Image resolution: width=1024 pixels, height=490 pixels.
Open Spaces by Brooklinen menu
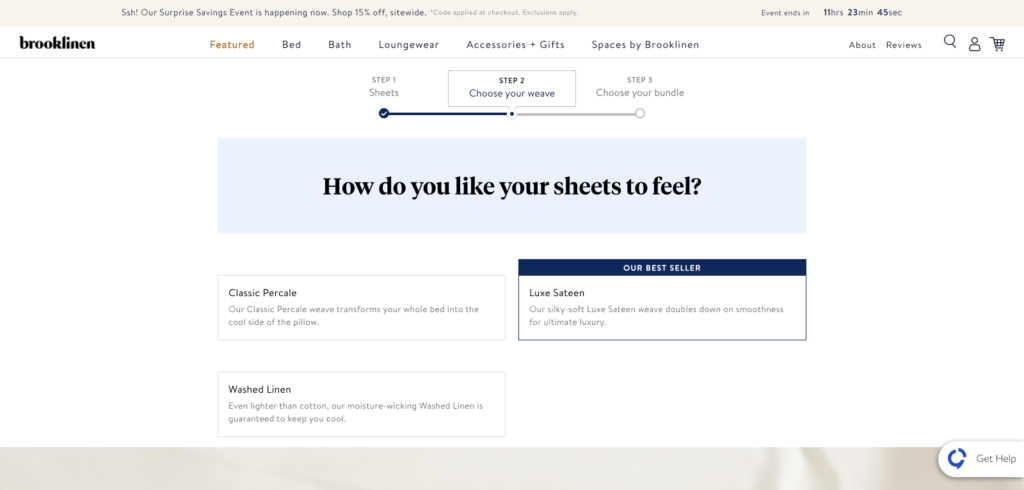pyautogui.click(x=645, y=44)
